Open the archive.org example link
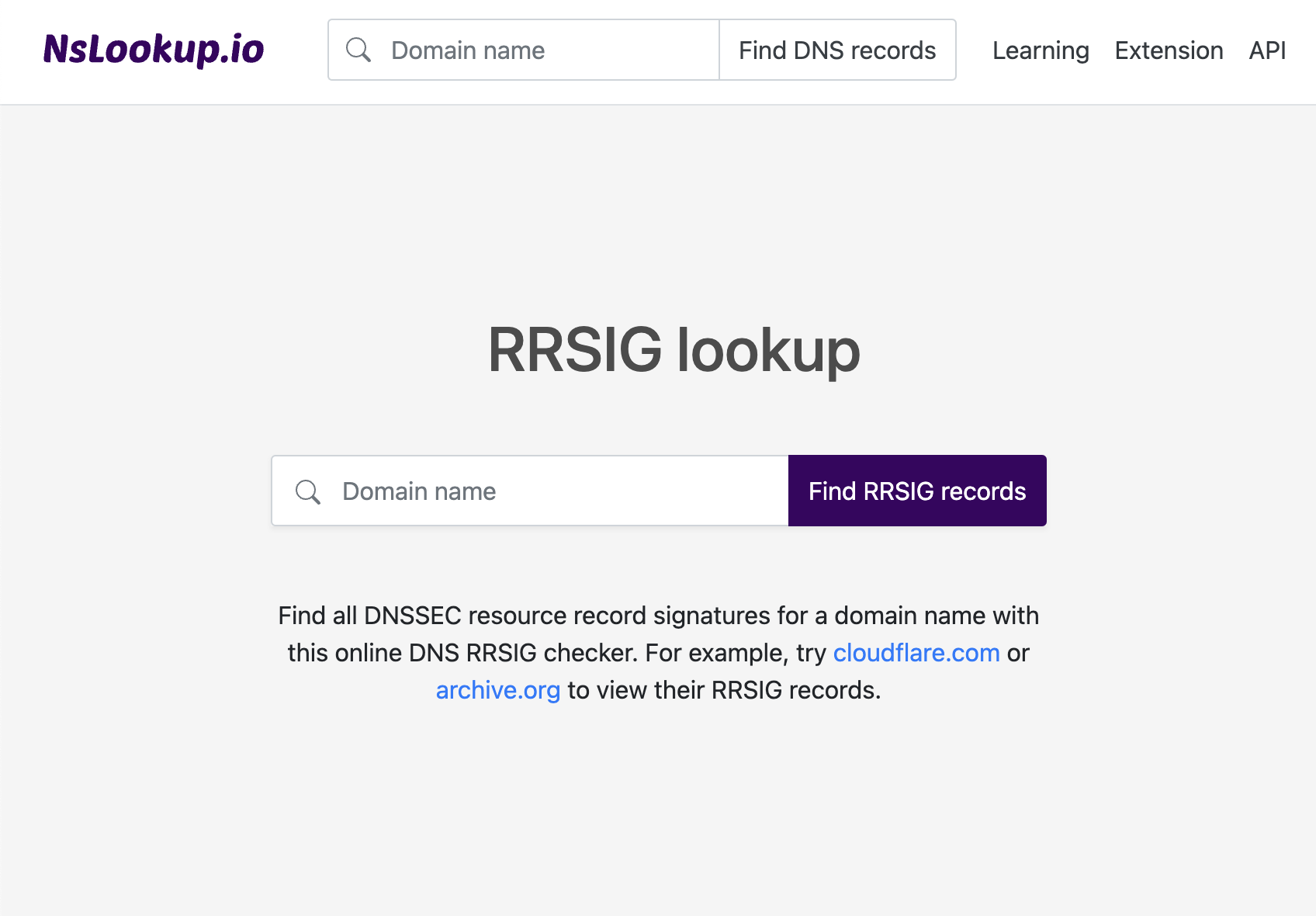Image resolution: width=1316 pixels, height=916 pixels. click(x=498, y=689)
